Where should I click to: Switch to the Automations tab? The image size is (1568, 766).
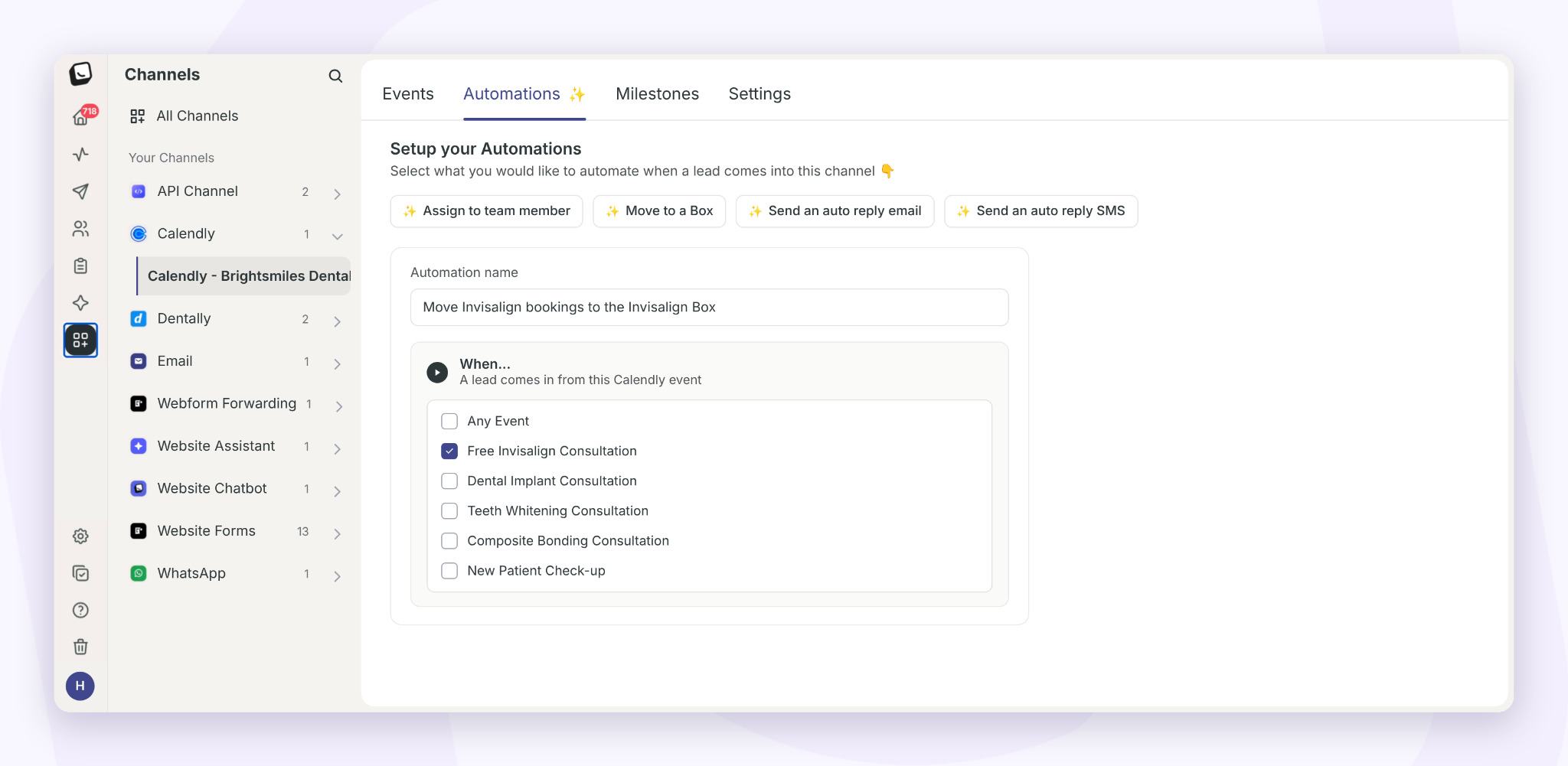524,94
